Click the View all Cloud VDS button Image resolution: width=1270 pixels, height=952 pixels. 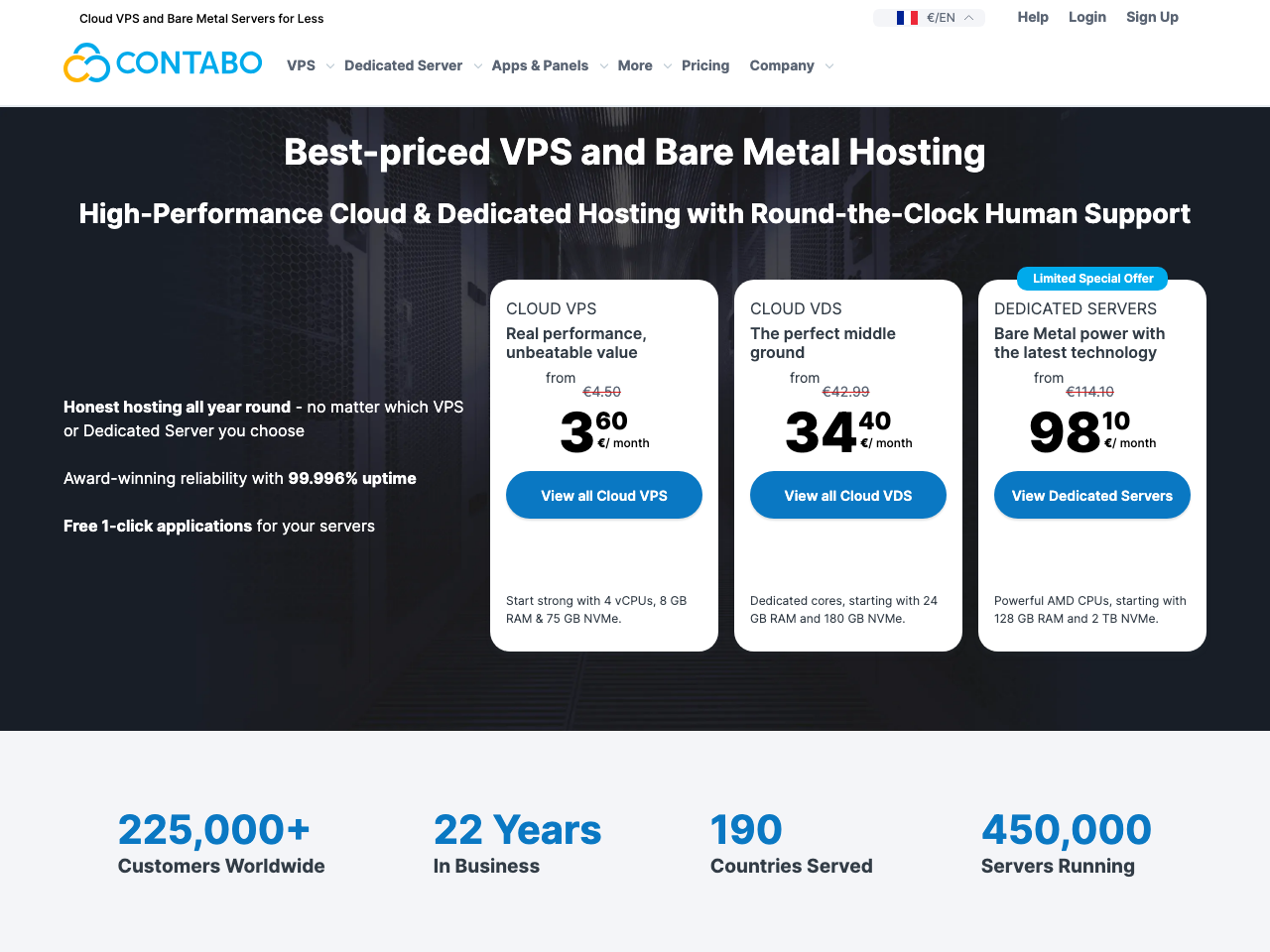coord(847,495)
